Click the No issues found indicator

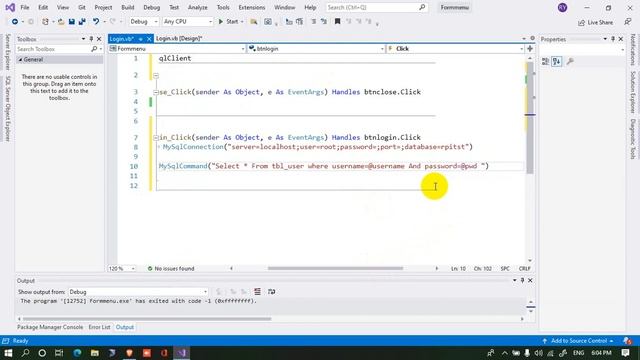(x=171, y=269)
